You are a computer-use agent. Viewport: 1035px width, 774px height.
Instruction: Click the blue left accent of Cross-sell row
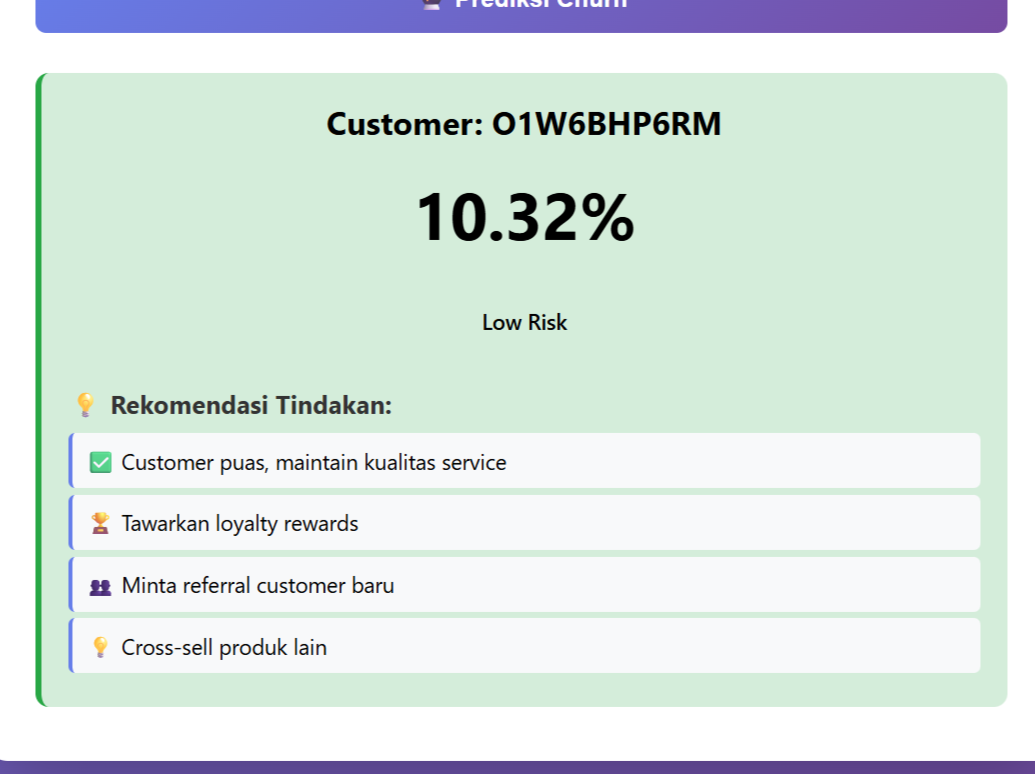point(71,646)
